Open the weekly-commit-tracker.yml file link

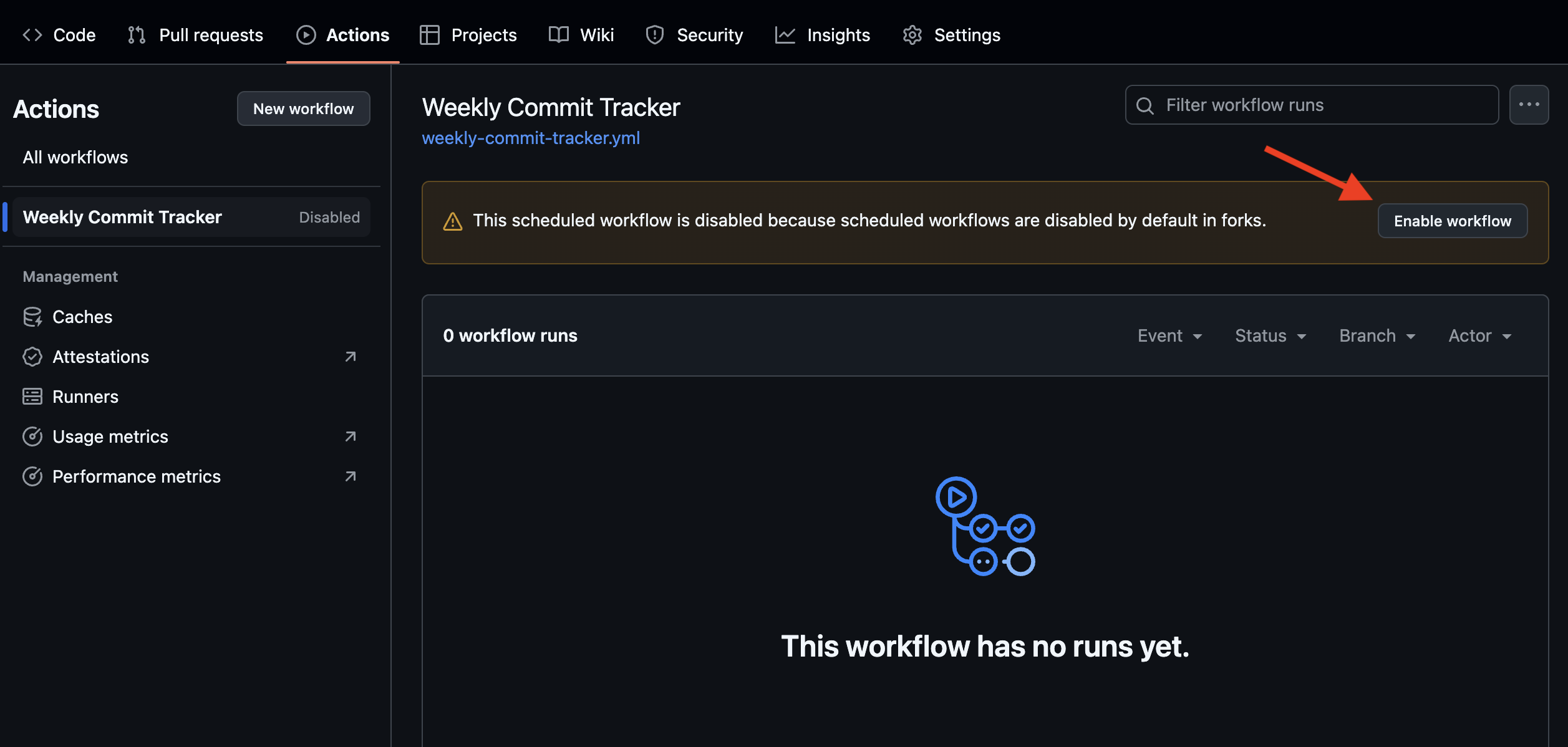[531, 138]
